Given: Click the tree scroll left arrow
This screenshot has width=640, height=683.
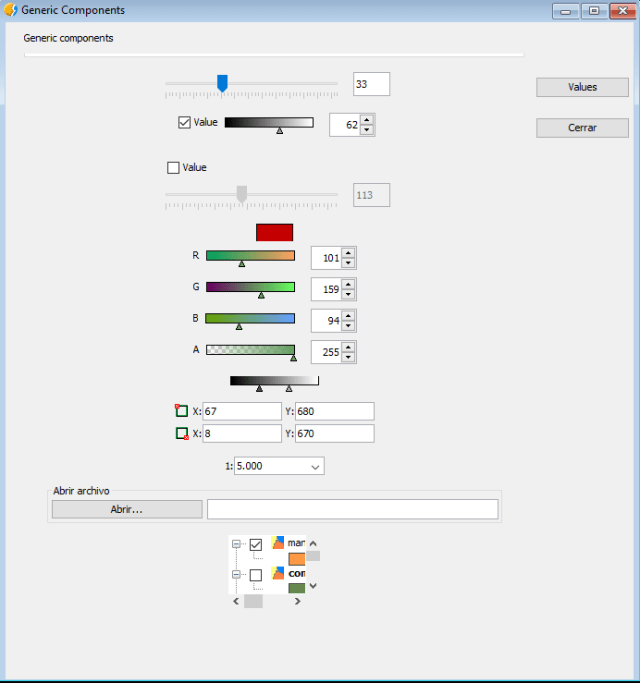Looking at the screenshot, I should (x=236, y=602).
